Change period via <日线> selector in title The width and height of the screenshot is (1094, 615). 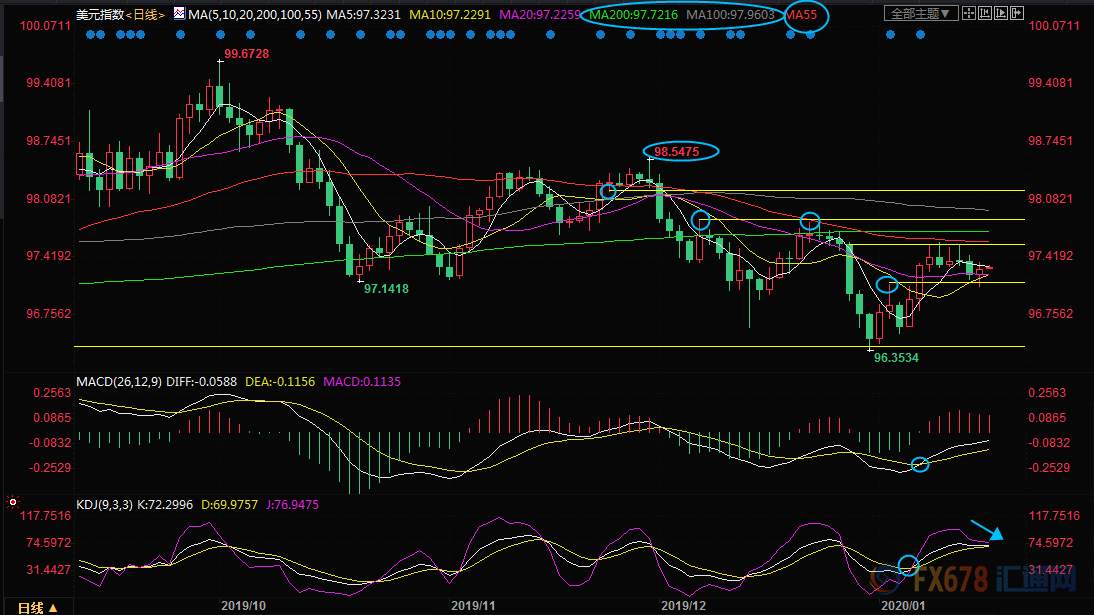point(145,14)
